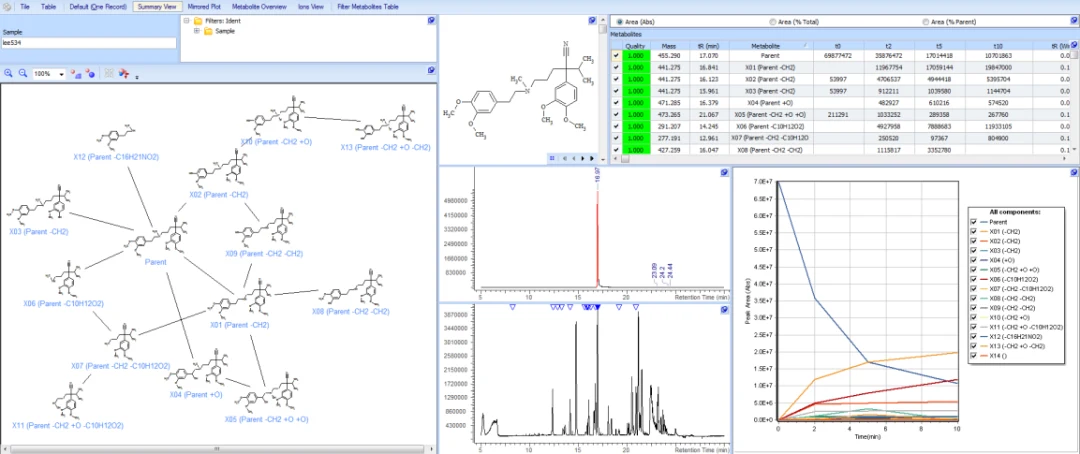Open the Tile menu item
1080x454 pixels.
coord(25,7)
